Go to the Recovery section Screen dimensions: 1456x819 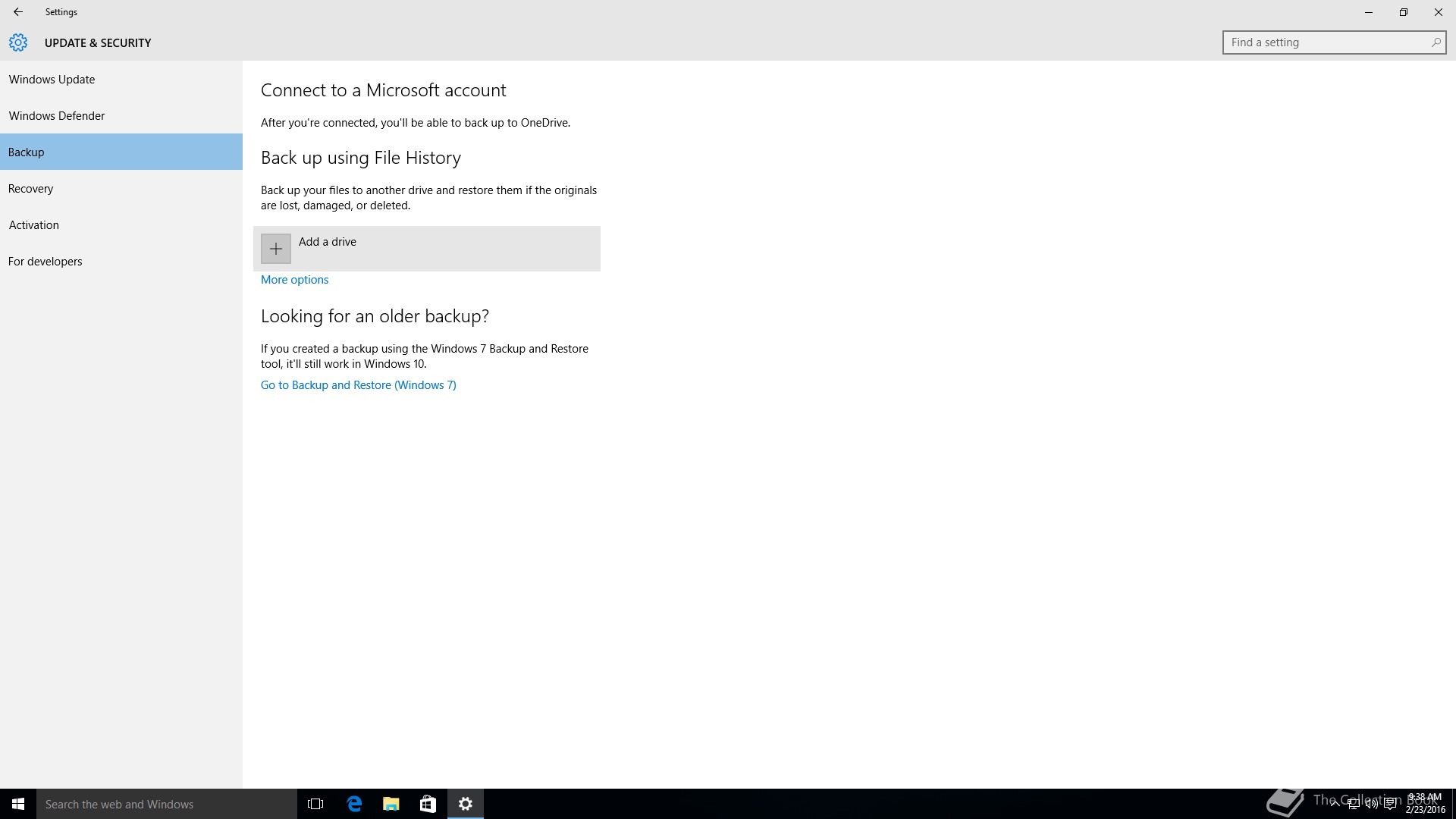tap(31, 189)
